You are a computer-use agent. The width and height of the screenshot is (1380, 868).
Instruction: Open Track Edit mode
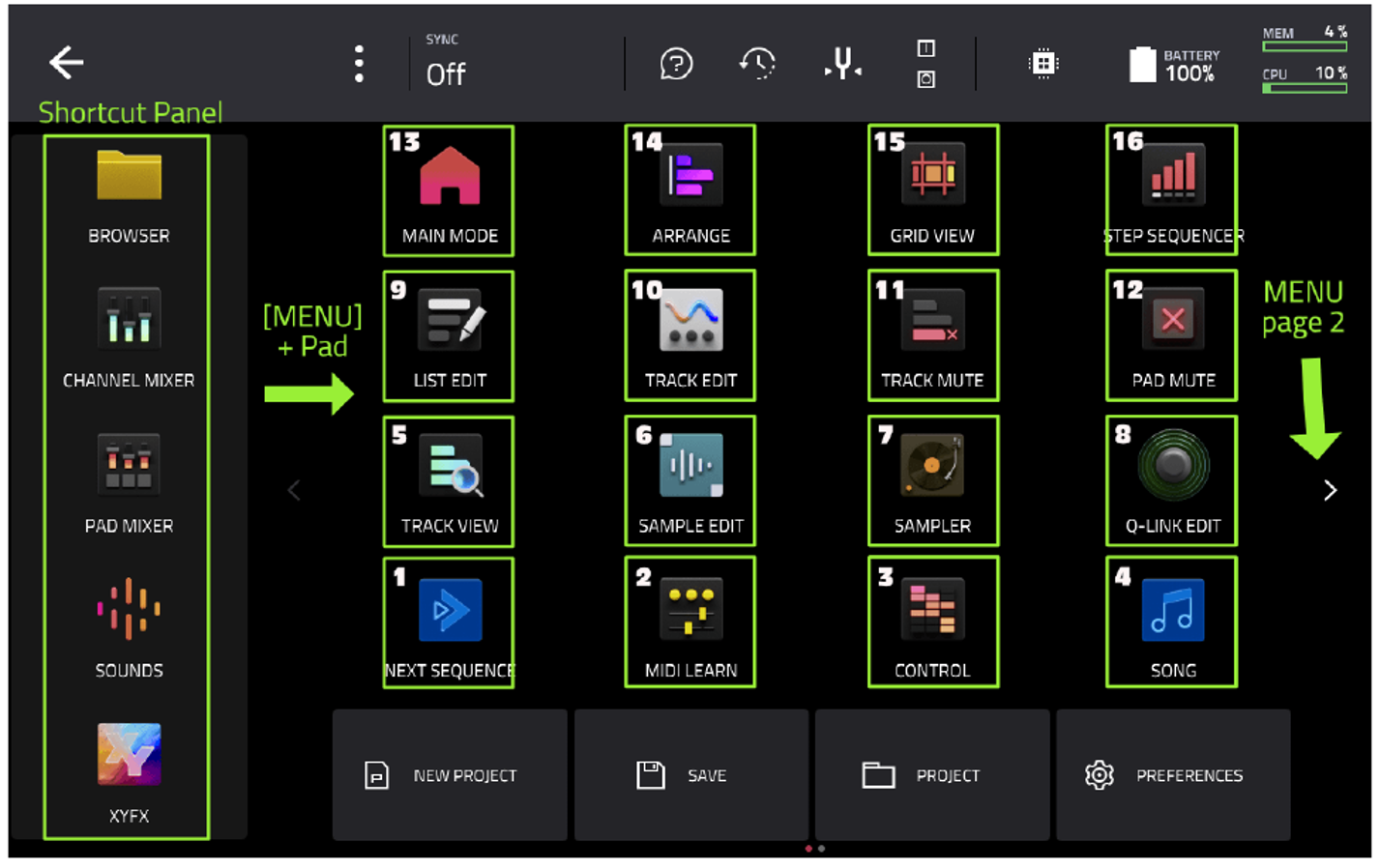click(x=690, y=335)
